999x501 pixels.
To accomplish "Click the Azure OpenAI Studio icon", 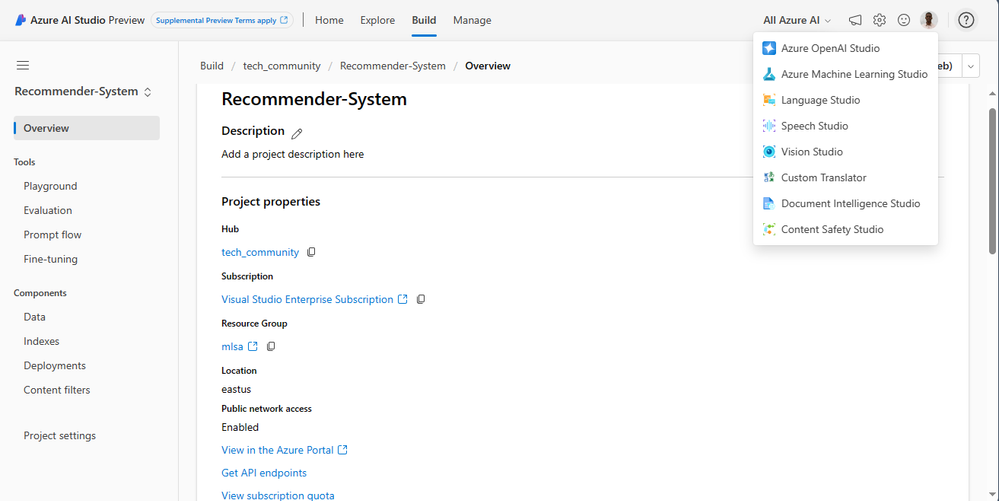I will pyautogui.click(x=769, y=48).
